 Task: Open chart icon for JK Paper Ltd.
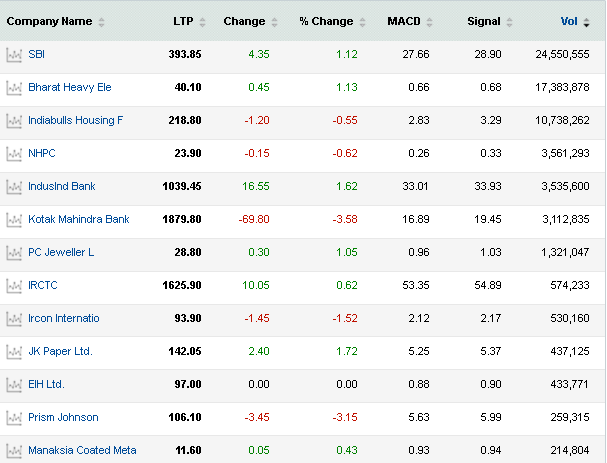[13, 352]
